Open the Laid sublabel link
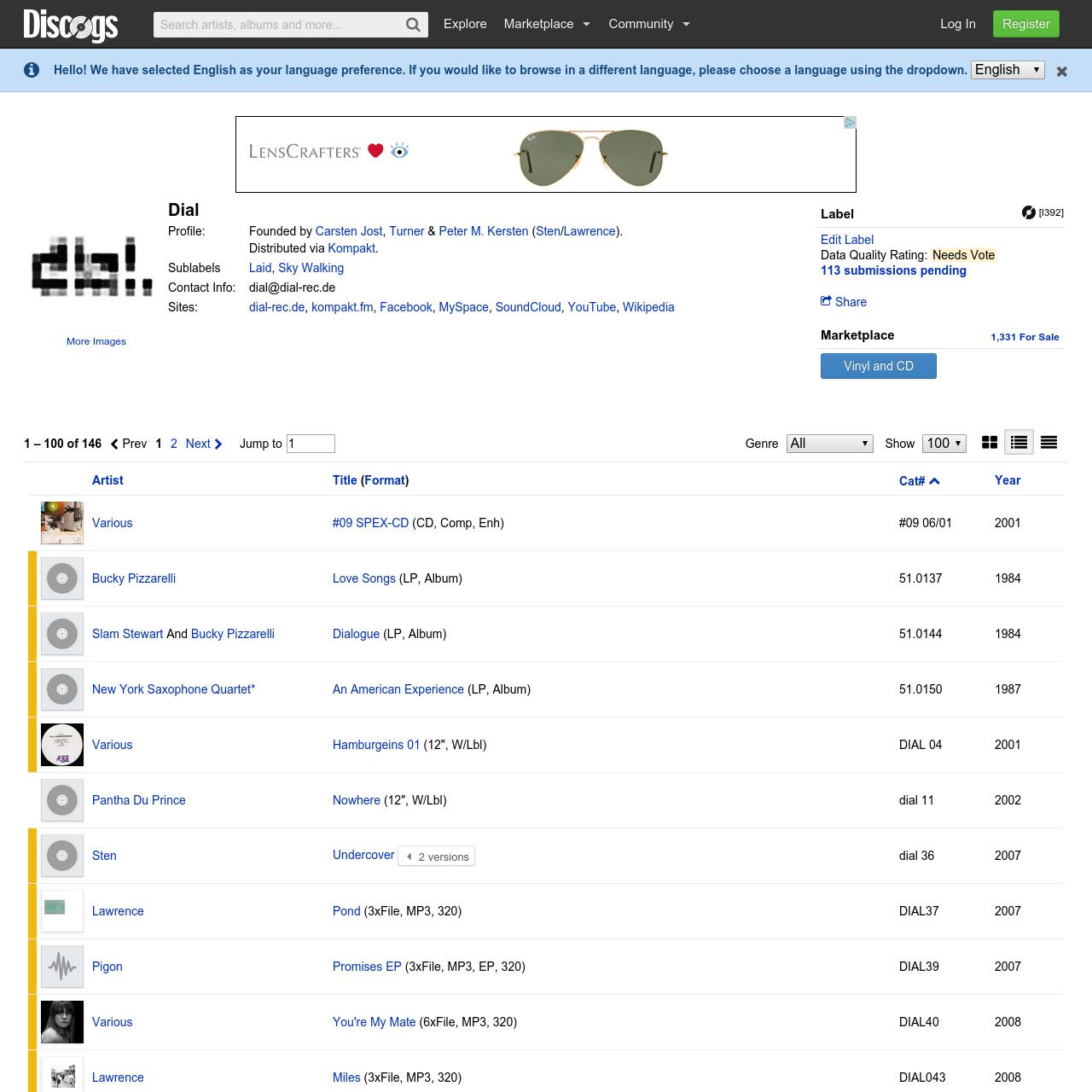The width and height of the screenshot is (1092, 1092). 260,268
